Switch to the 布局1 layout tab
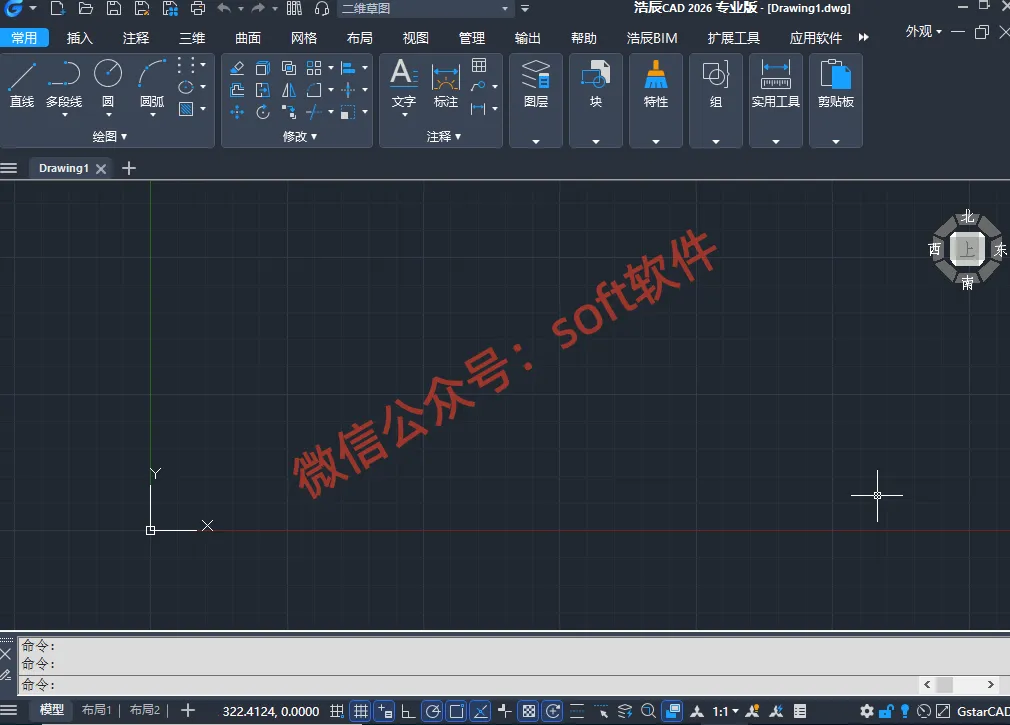Screen dimensions: 1010x725 tap(97, 710)
